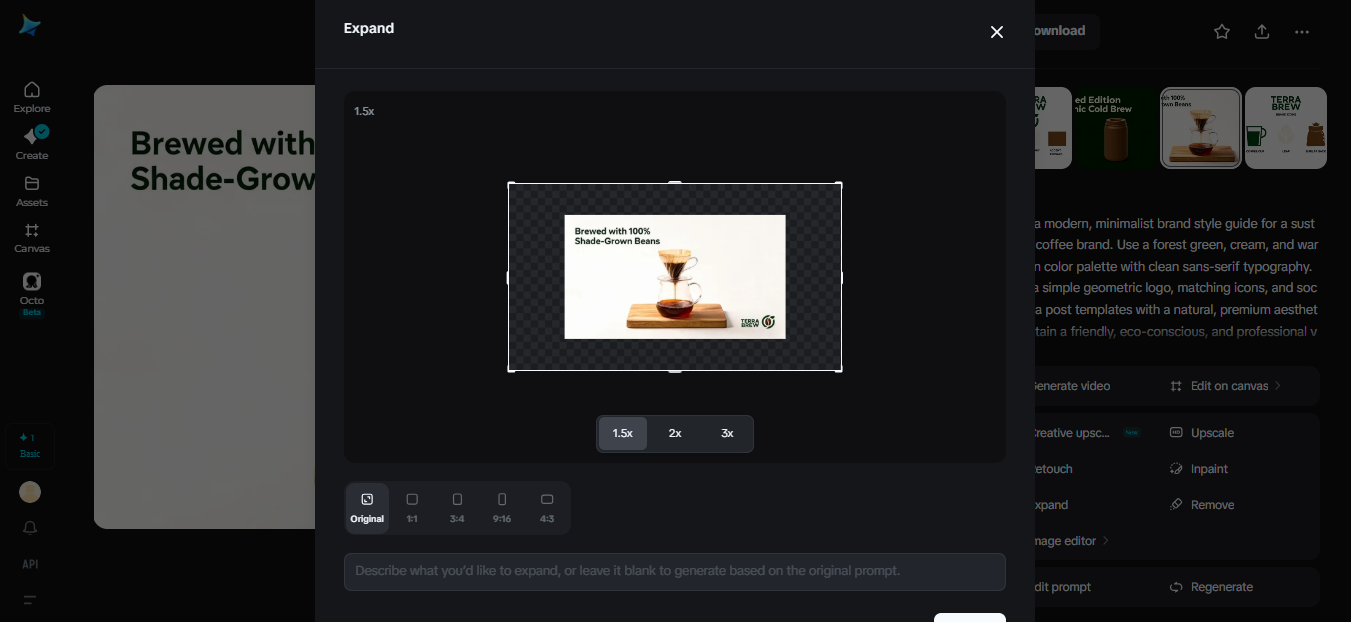Launch Octo Beta from the sidebar

click(x=32, y=294)
